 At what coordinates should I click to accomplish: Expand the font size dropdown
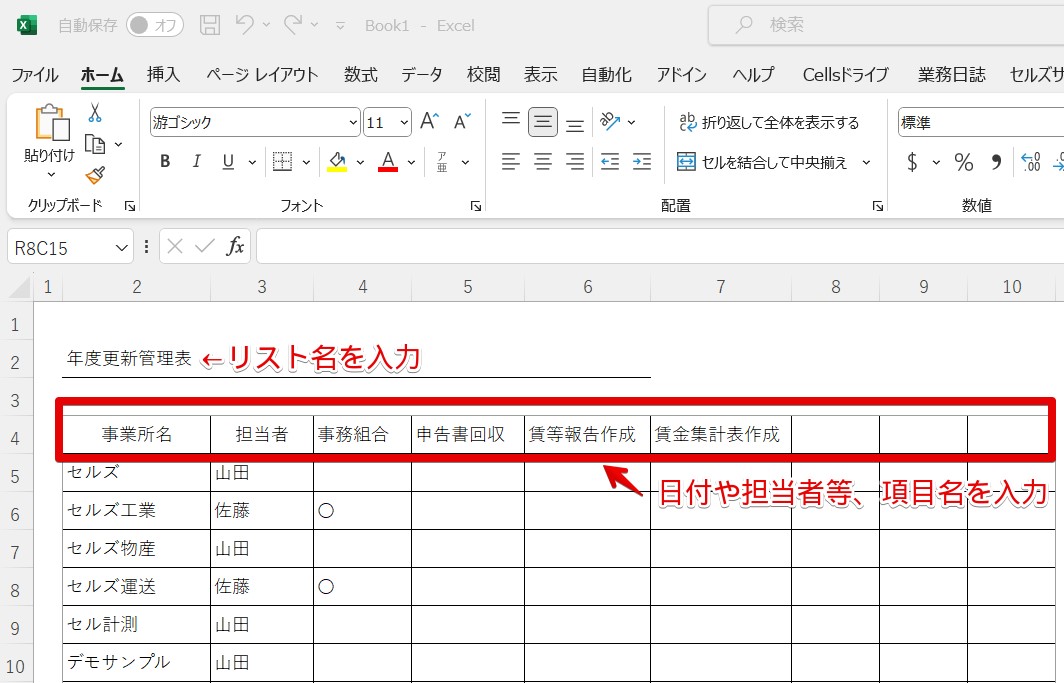click(x=404, y=123)
